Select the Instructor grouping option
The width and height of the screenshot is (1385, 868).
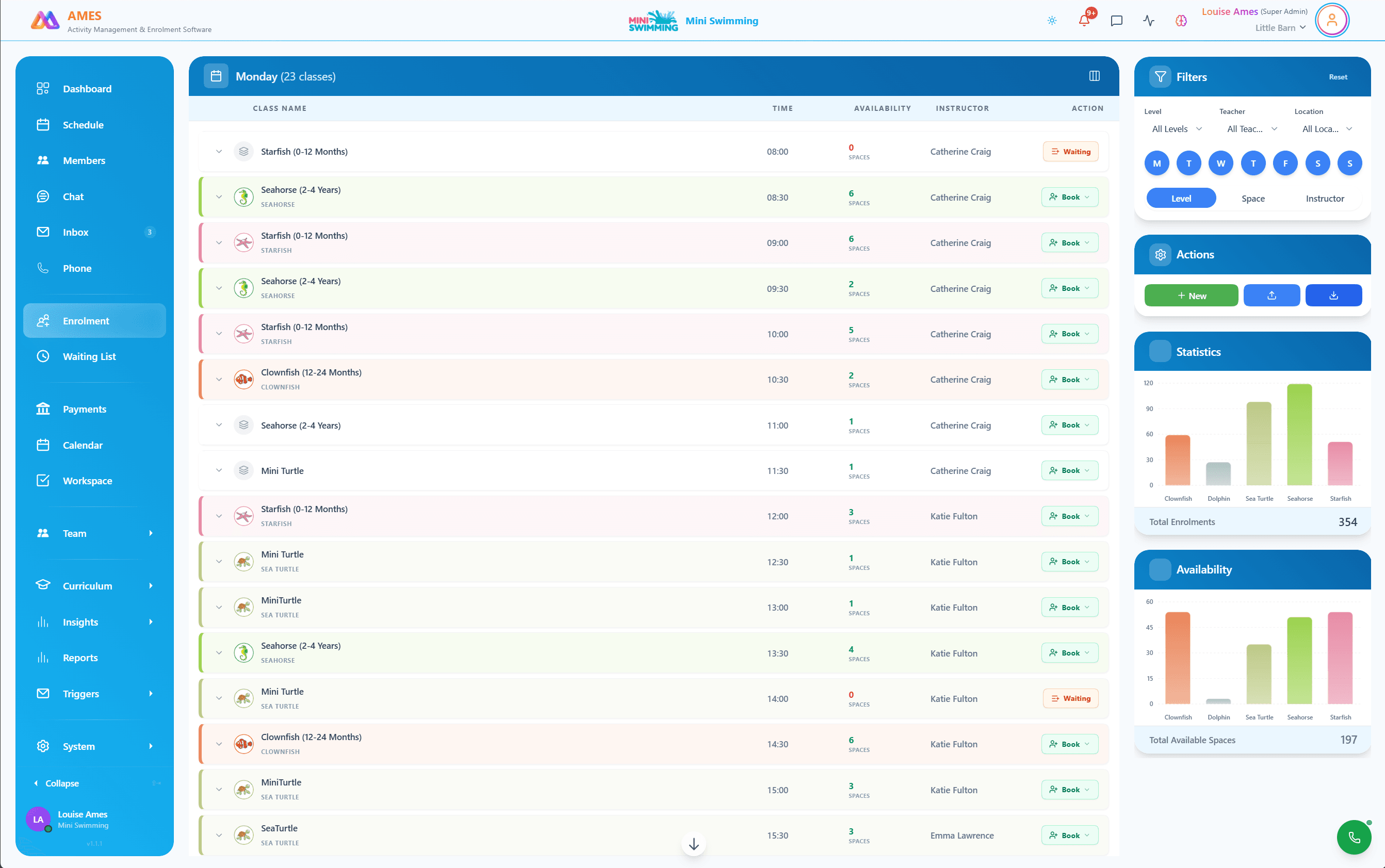coord(1325,198)
